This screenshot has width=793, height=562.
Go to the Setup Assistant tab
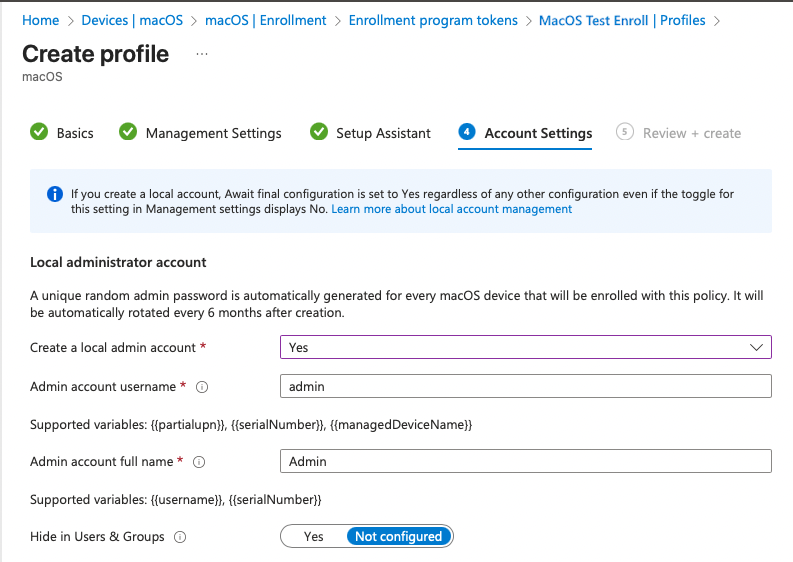(383, 133)
